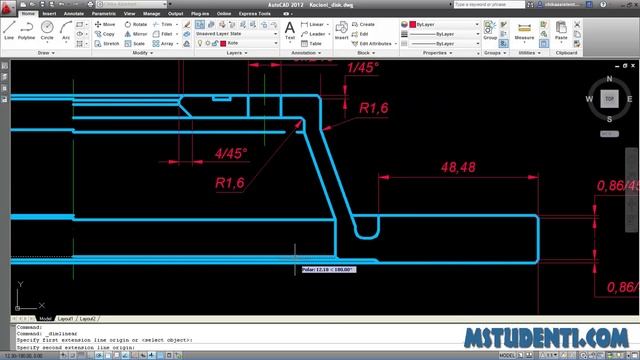Expand the Annotation panel
The image size is (640, 360).
click(306, 53)
